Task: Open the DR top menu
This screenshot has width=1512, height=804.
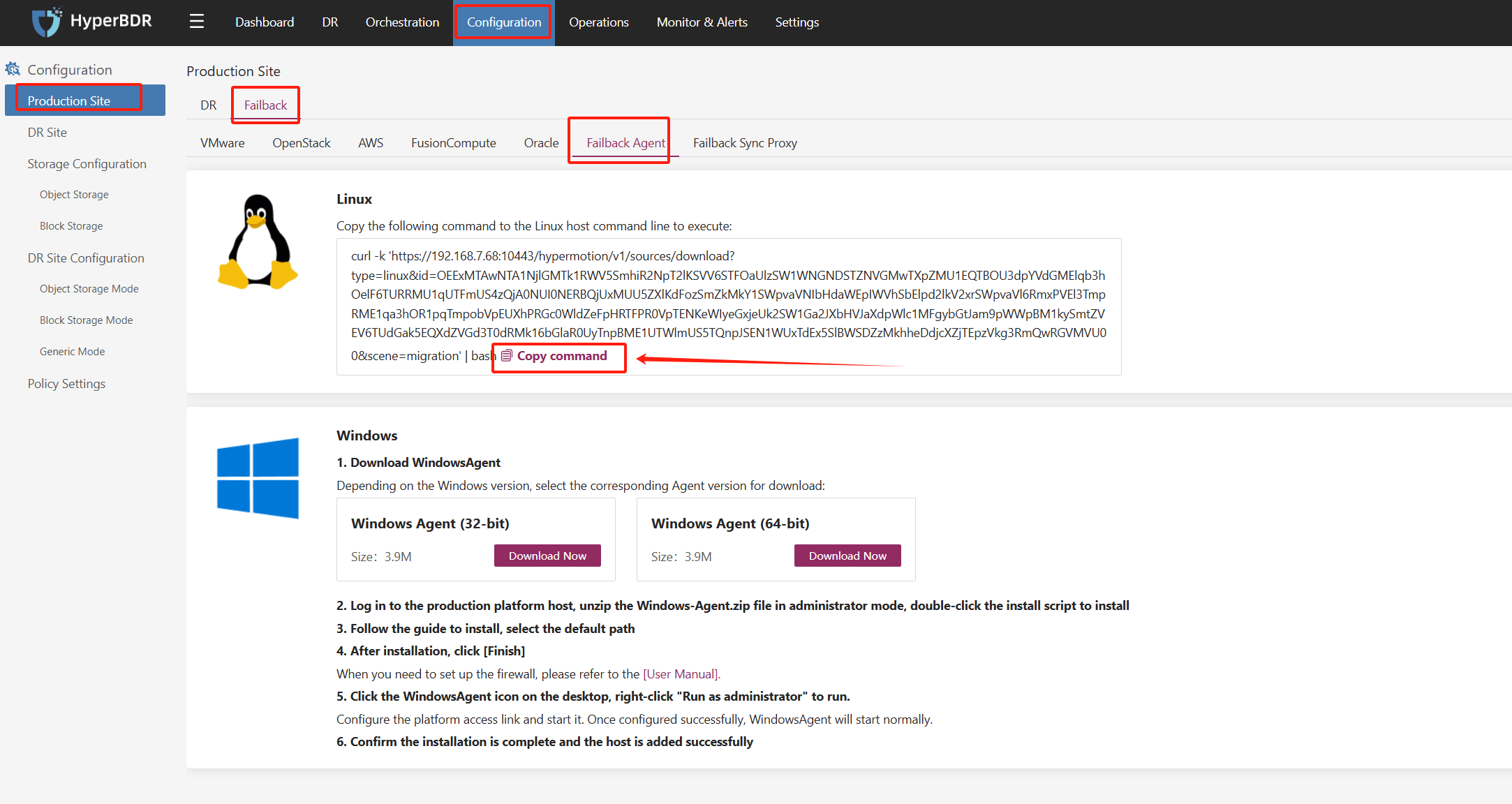Action: click(330, 22)
